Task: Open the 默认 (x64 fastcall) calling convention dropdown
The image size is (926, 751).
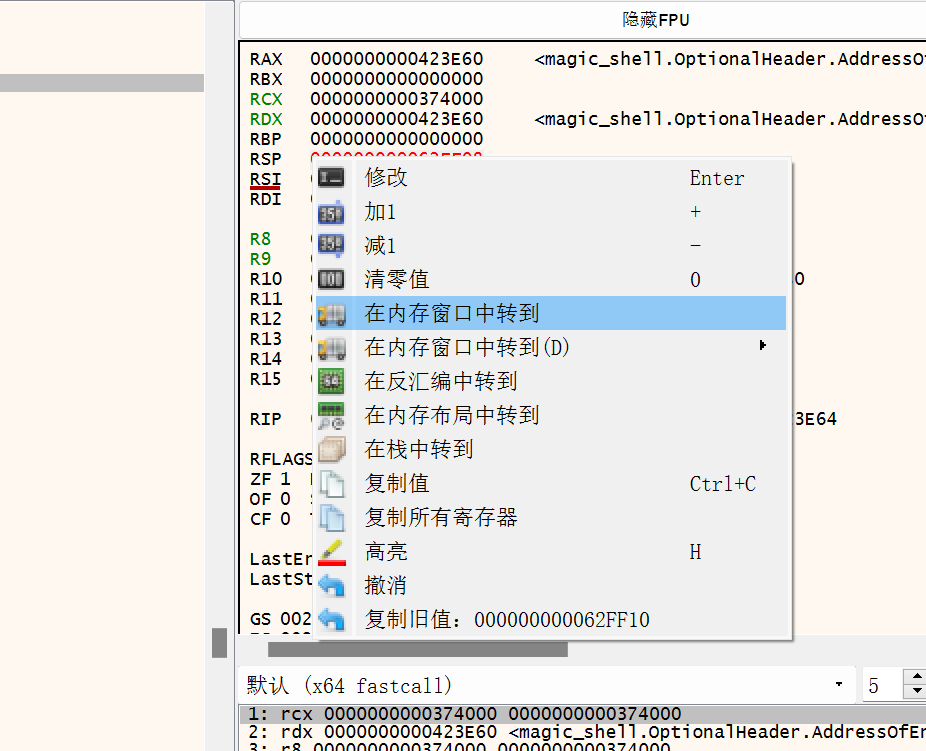Action: click(546, 685)
